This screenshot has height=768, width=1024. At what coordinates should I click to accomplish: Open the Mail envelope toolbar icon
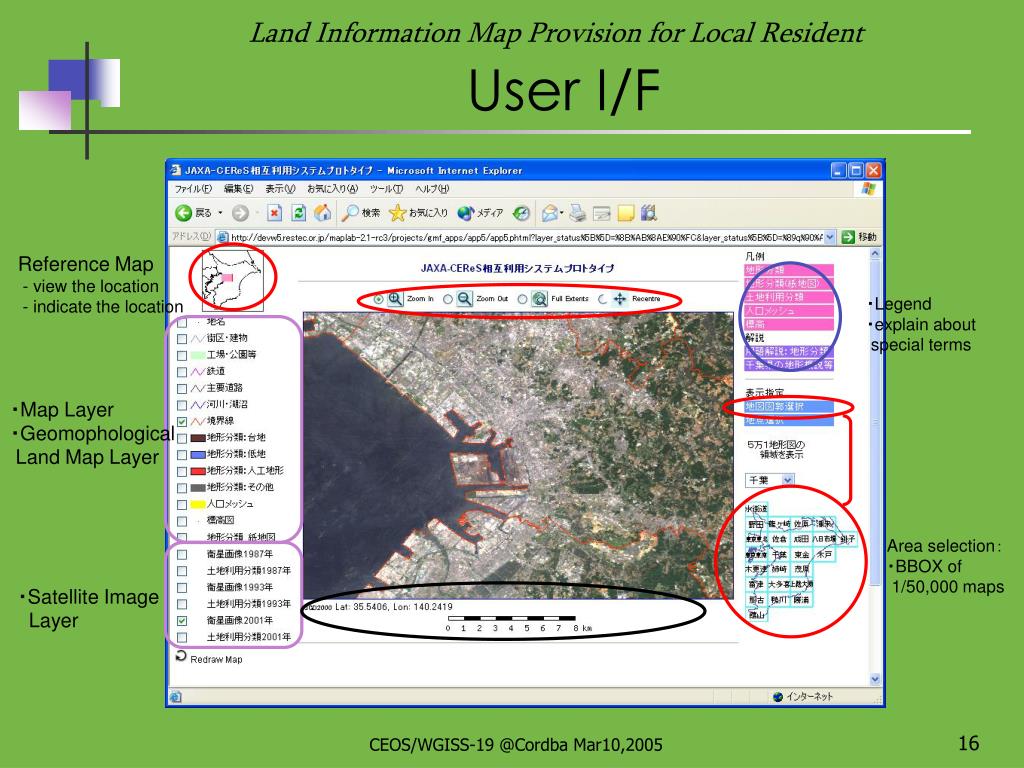pos(550,213)
